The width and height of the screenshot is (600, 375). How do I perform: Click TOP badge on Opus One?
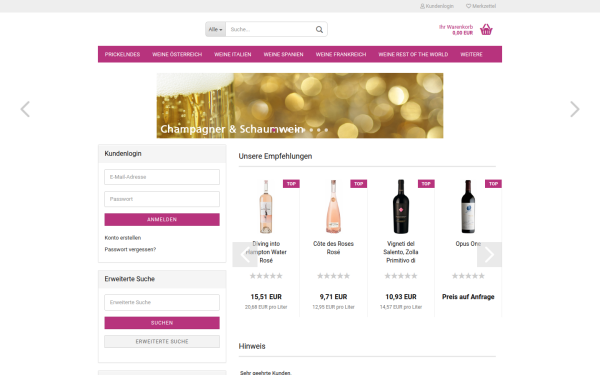493,184
